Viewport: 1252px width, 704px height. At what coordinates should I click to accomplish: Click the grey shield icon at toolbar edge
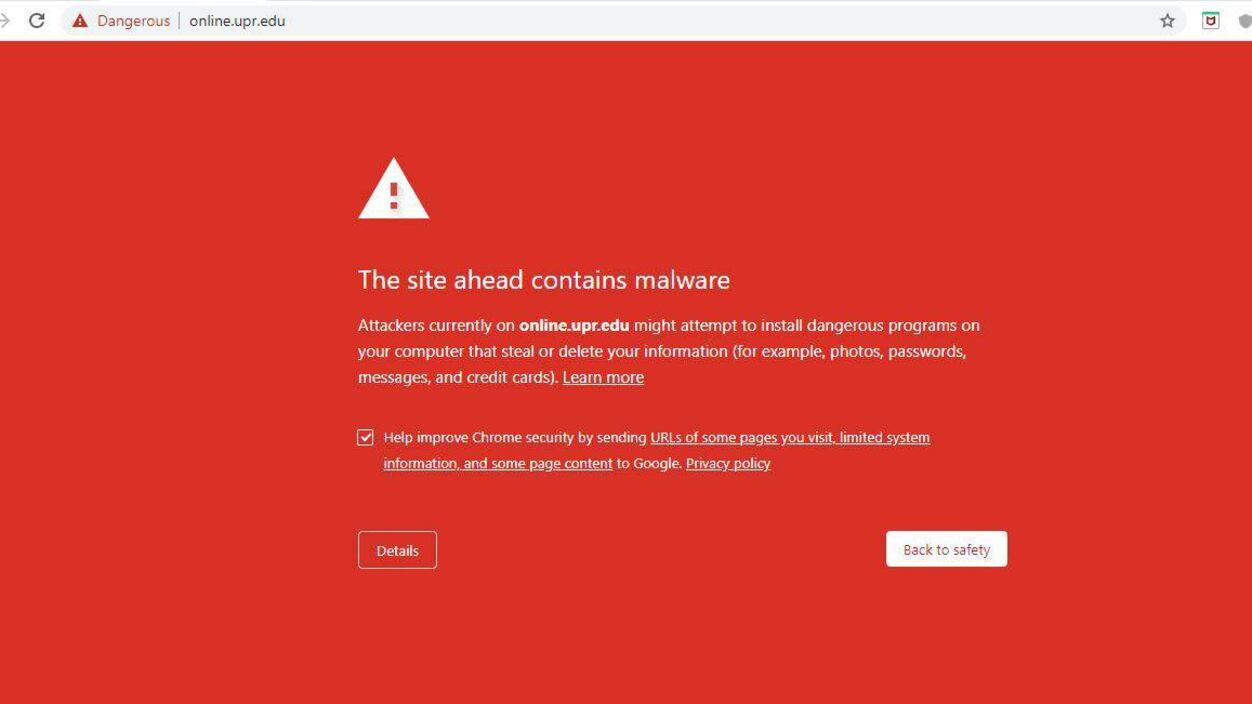[1245, 20]
